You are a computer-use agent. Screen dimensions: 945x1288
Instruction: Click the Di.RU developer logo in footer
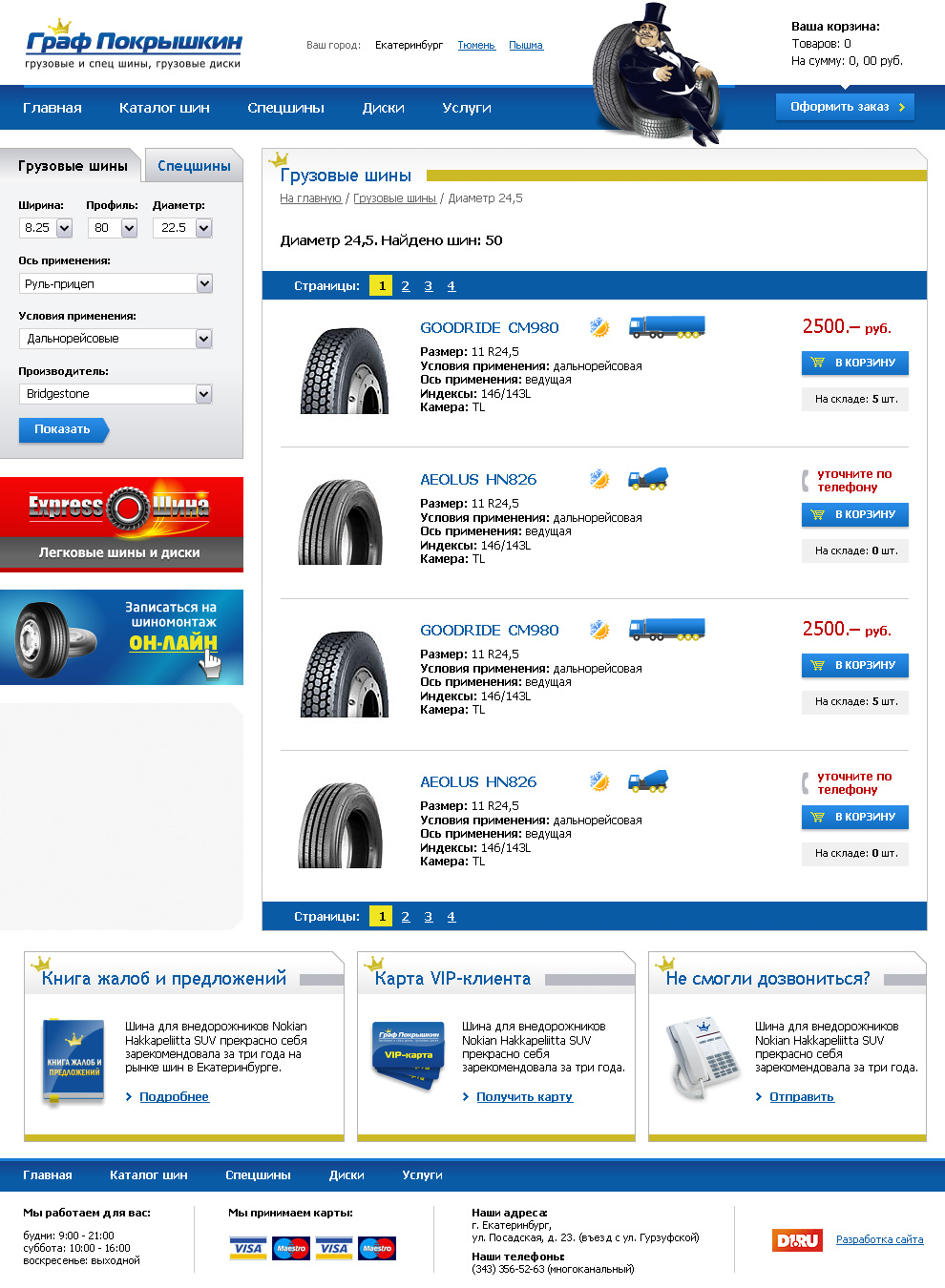coord(797,1240)
